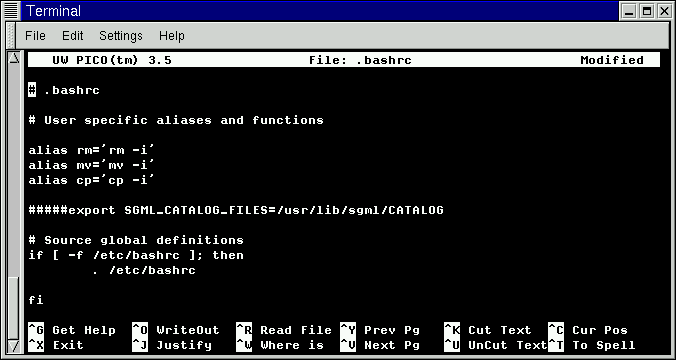
Task: Place cursor on alias rm line
Action: [x=91, y=150]
